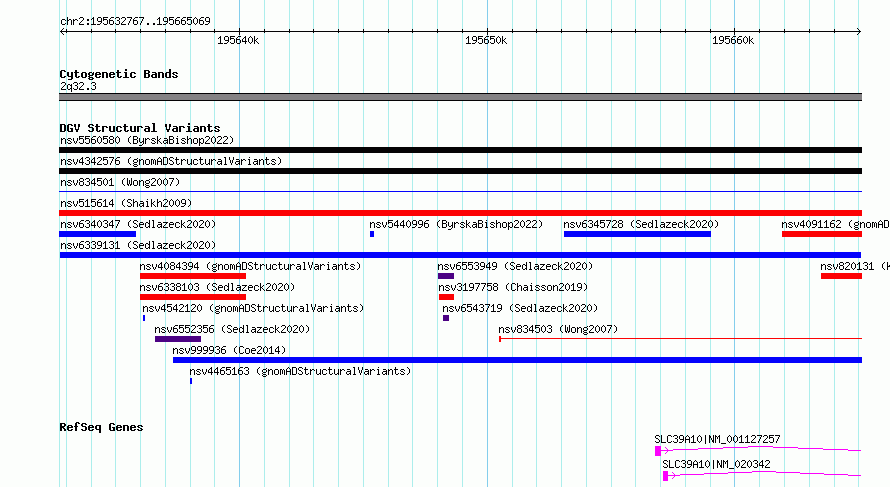Click the DGV Structural Variants track title

click(140, 128)
